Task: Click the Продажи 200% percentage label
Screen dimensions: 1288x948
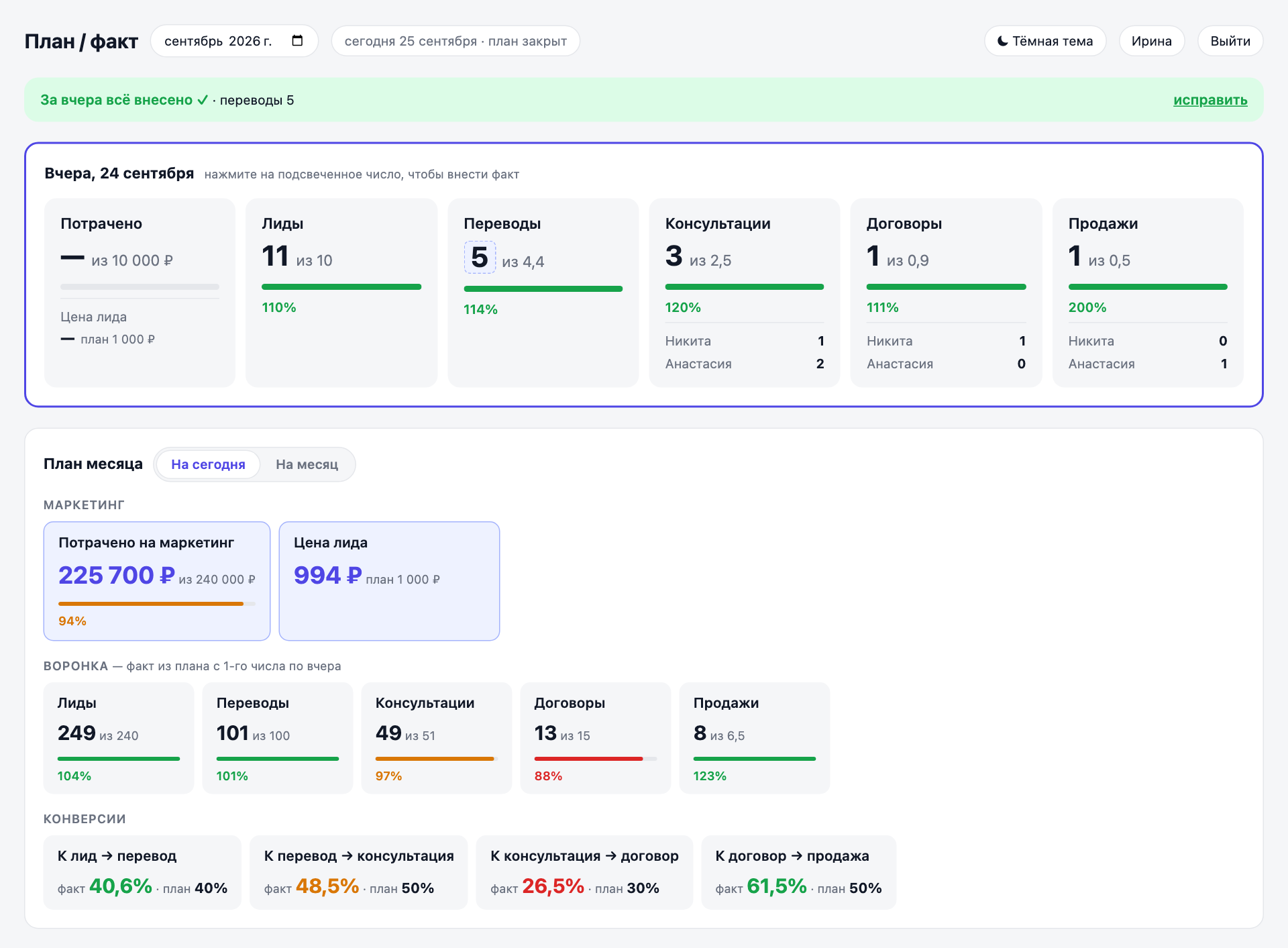Action: [1087, 307]
